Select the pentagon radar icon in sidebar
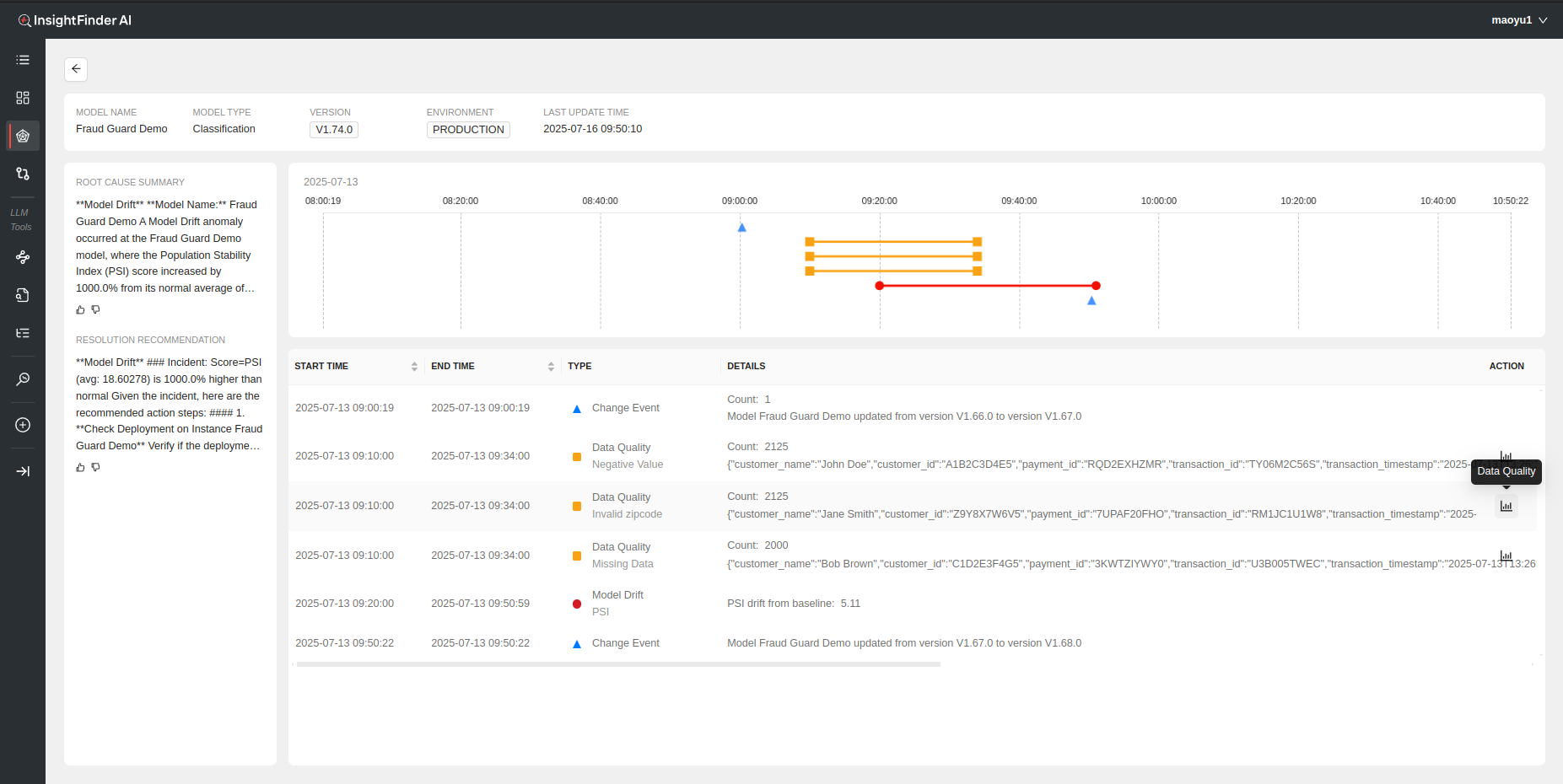The height and width of the screenshot is (784, 1563). 23,136
